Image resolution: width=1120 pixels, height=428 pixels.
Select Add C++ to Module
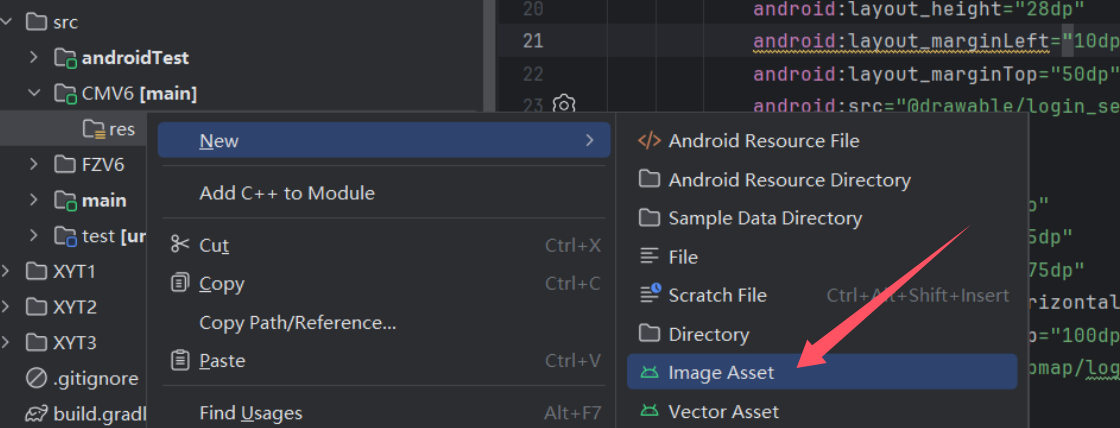(286, 193)
